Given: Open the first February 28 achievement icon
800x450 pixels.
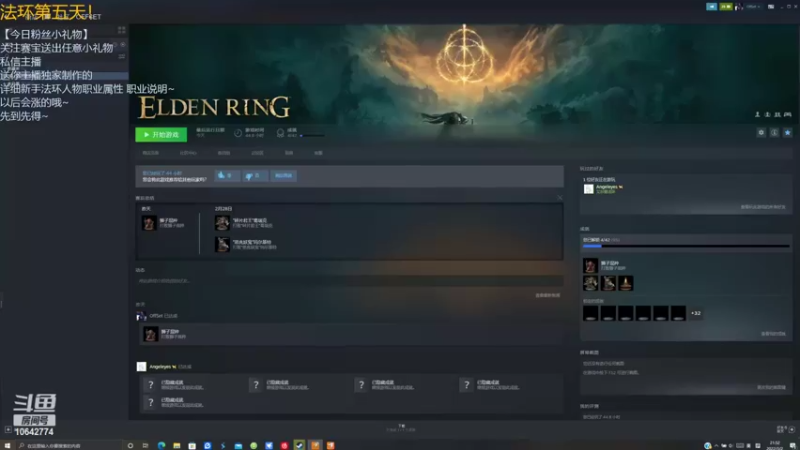Looking at the screenshot, I should (x=222, y=223).
